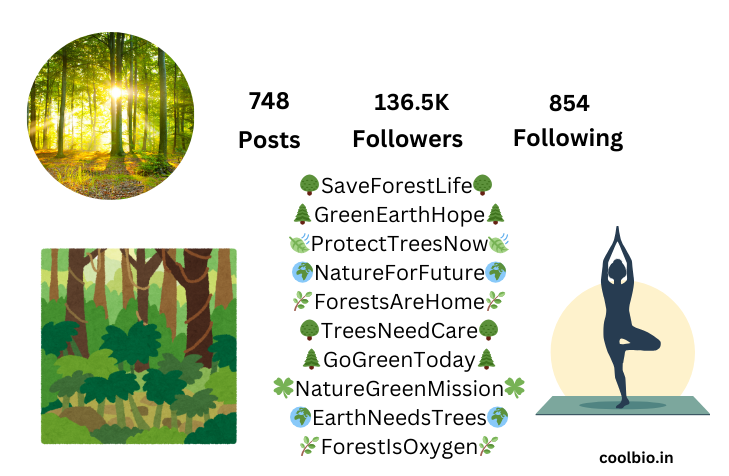Click the tree emoji after TreesNeedCare
The width and height of the screenshot is (729, 476).
pyautogui.click(x=486, y=330)
